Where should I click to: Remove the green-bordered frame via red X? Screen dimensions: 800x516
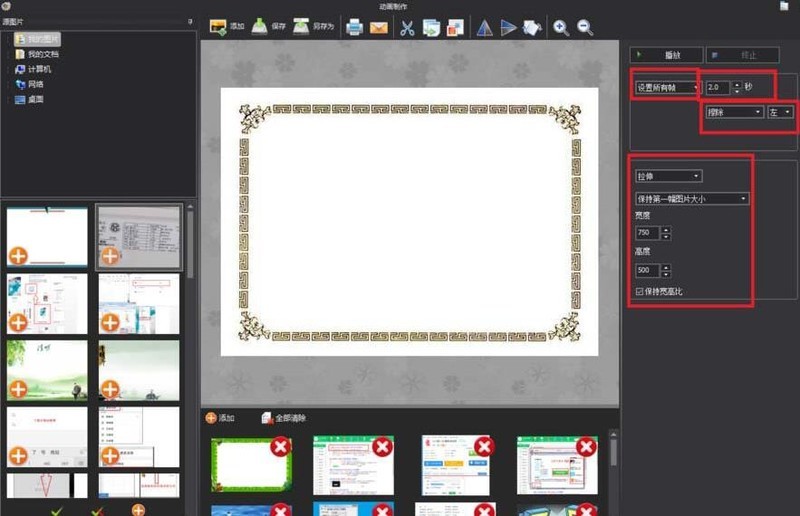point(280,446)
